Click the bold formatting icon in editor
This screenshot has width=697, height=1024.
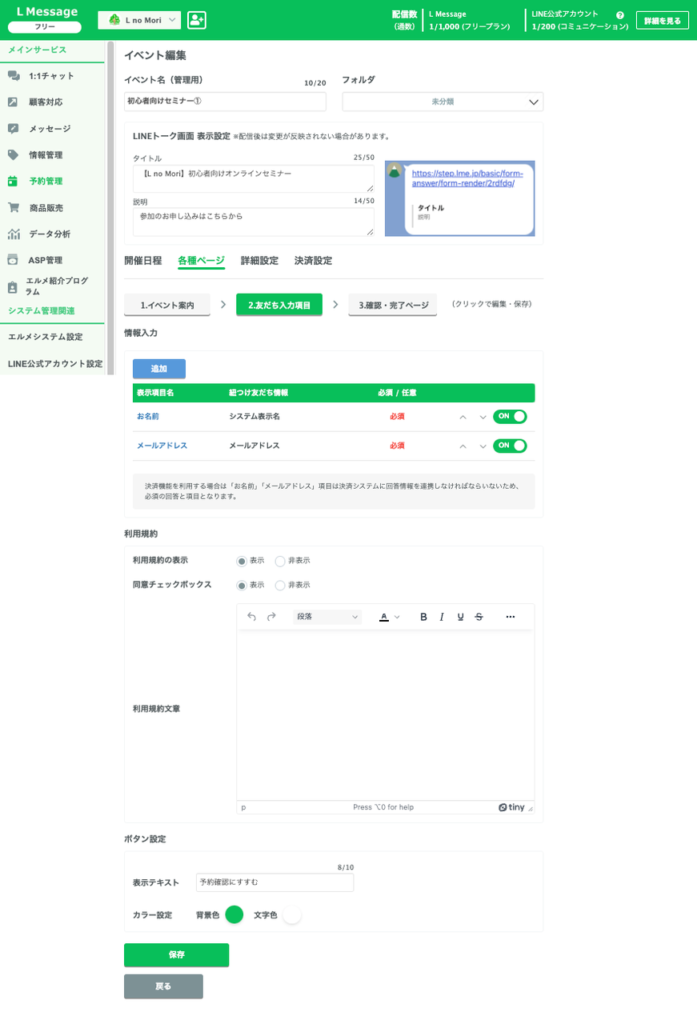tap(423, 617)
